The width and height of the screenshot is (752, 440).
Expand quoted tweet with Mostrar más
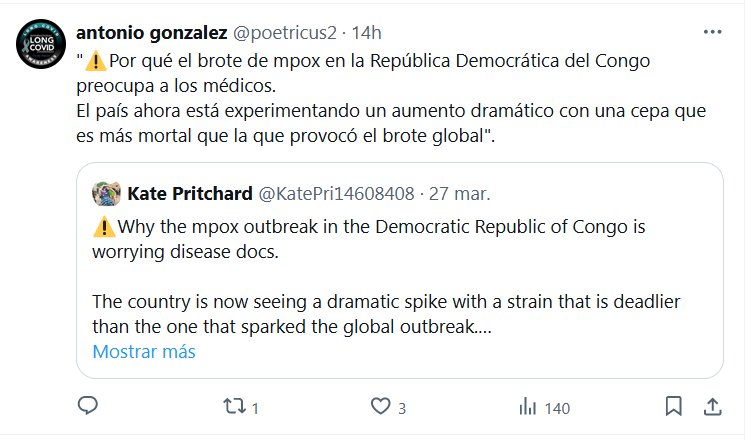[x=144, y=352]
